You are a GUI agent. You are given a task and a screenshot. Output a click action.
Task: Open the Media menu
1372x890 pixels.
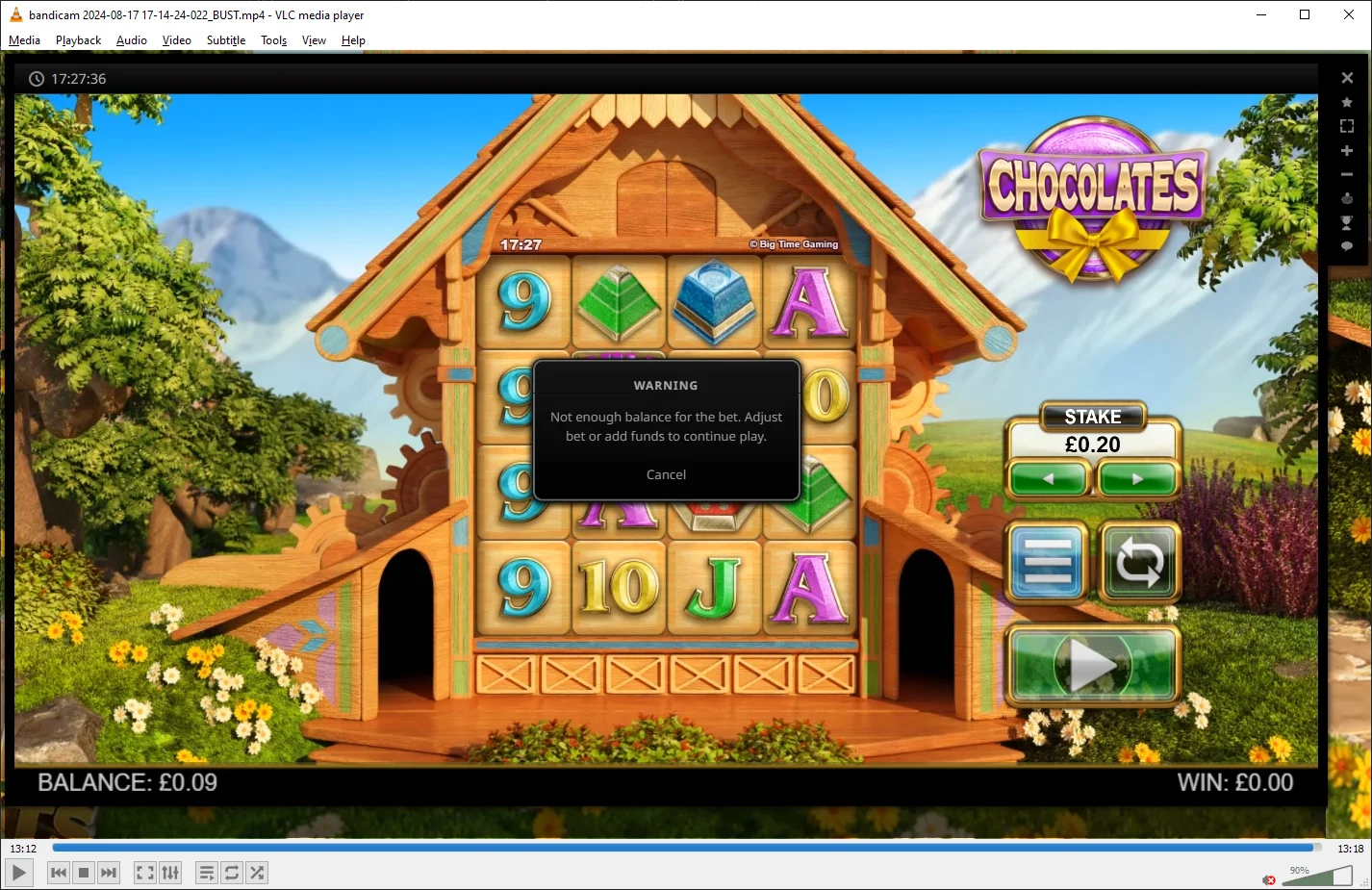(x=24, y=40)
